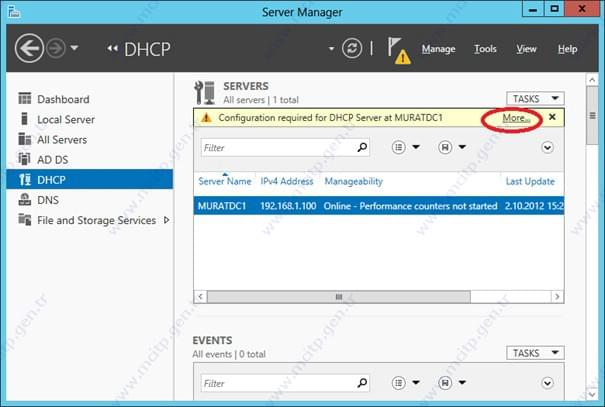Click the DNS icon in sidebar

click(x=25, y=199)
